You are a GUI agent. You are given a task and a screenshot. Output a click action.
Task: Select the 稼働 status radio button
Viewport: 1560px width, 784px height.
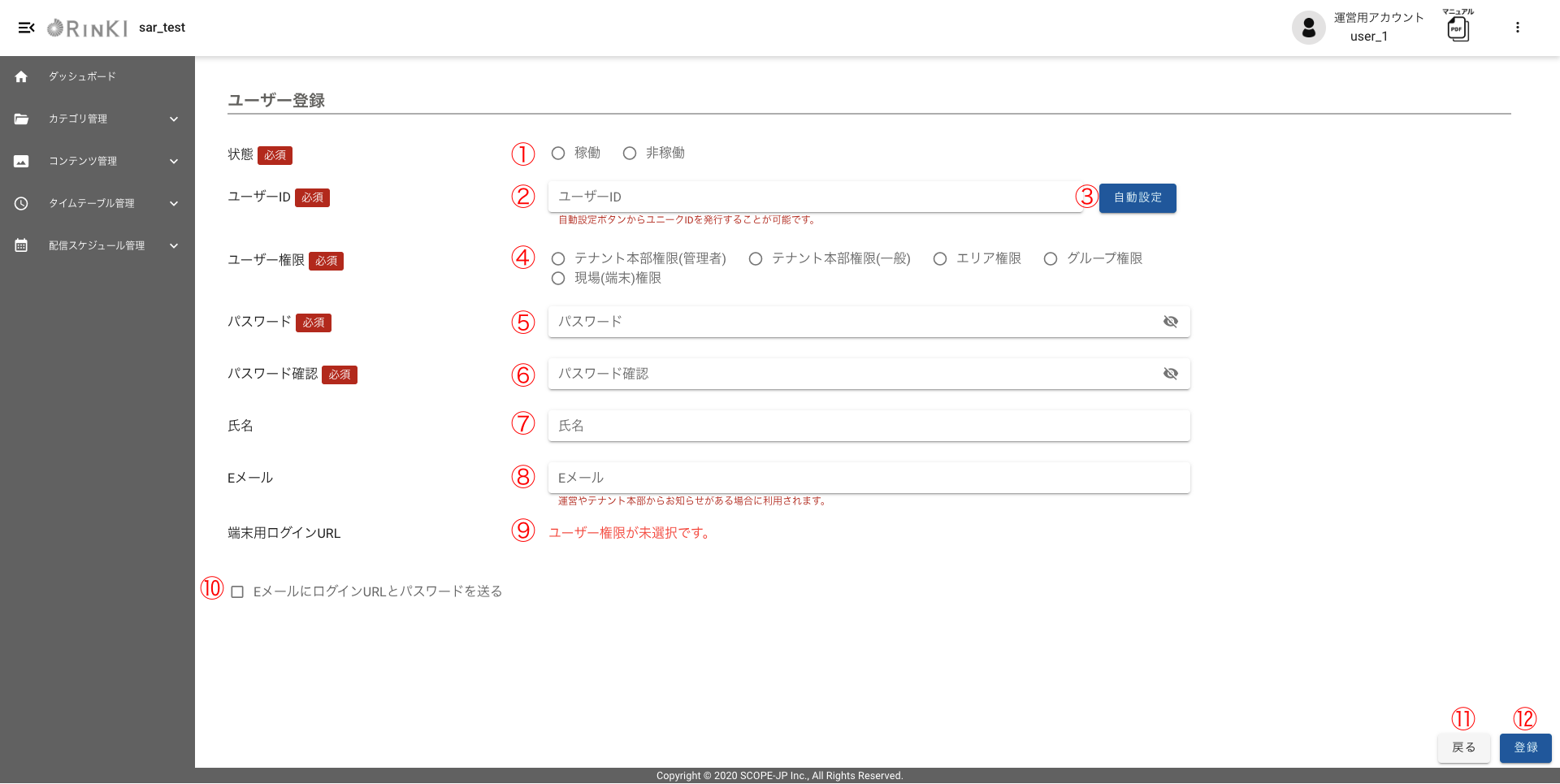click(558, 154)
